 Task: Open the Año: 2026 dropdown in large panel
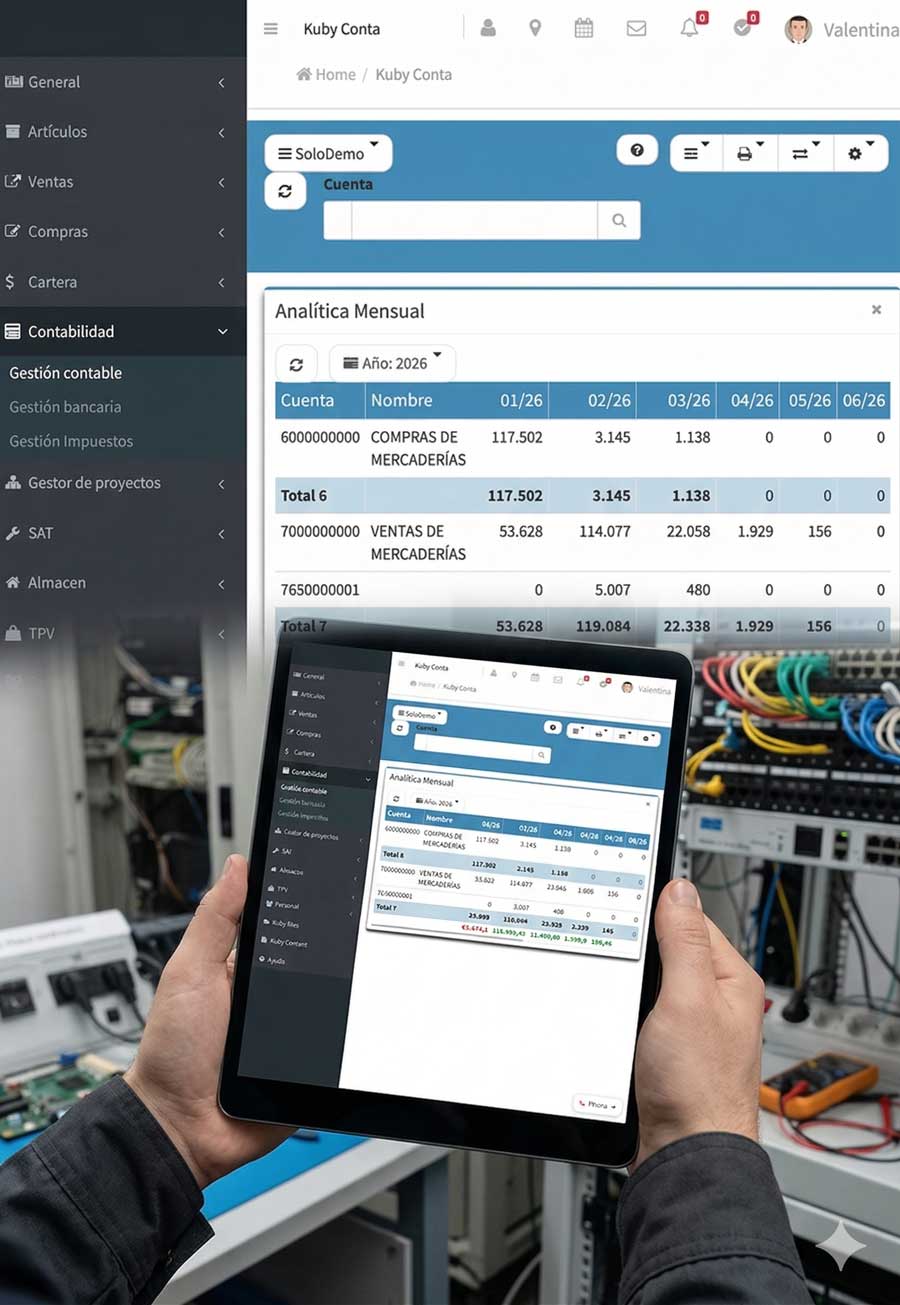[392, 364]
